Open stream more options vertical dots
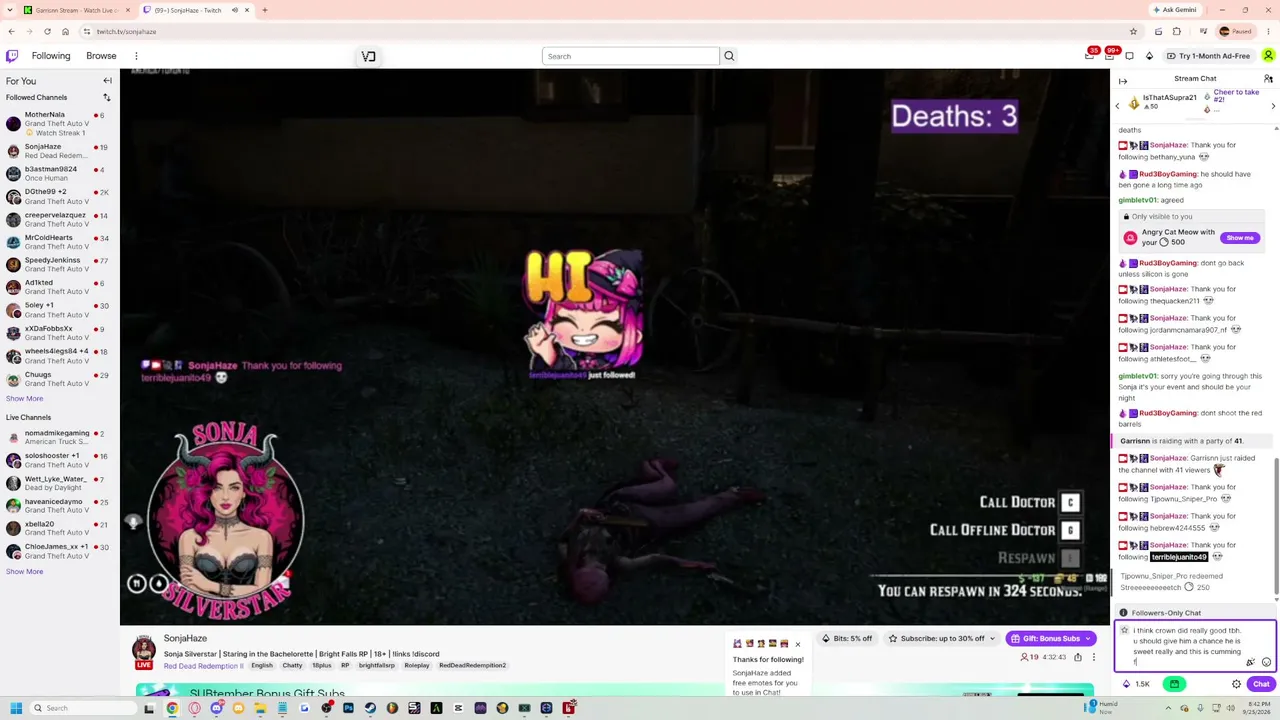The height and width of the screenshot is (720, 1280). point(1094,657)
